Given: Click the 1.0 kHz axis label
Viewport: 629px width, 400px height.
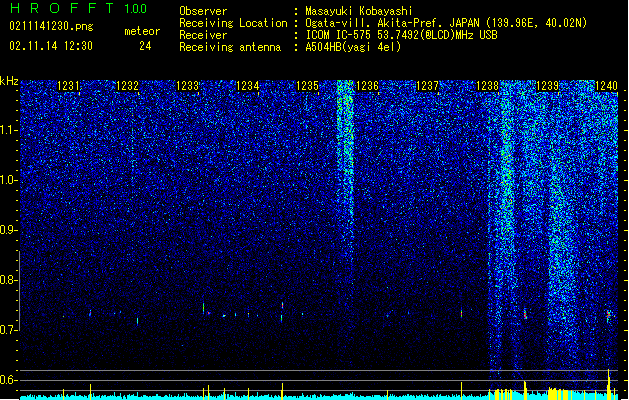Looking at the screenshot, I should coord(8,180).
